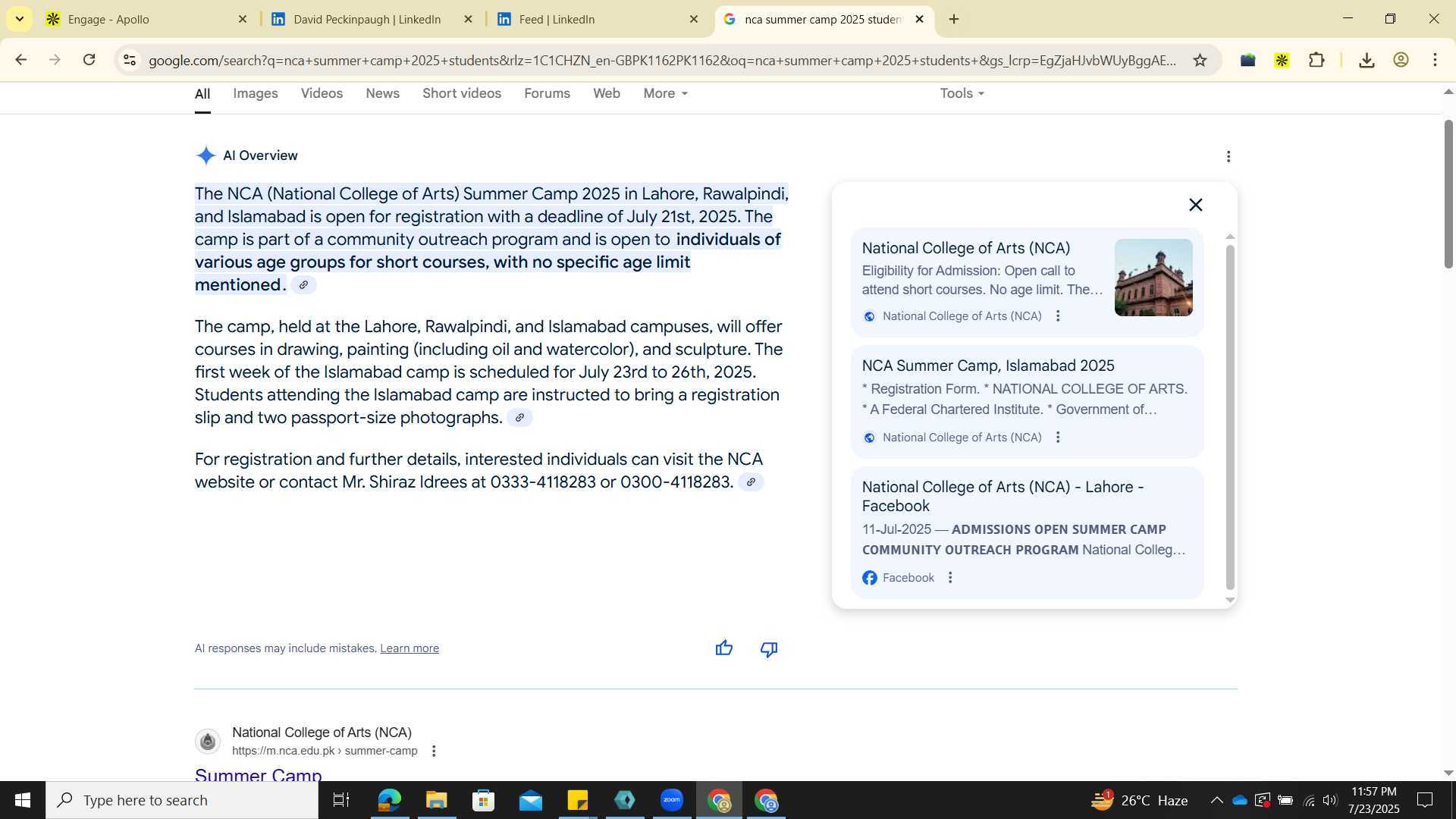Open volume control in system tray
The width and height of the screenshot is (1456, 819).
[x=1330, y=800]
